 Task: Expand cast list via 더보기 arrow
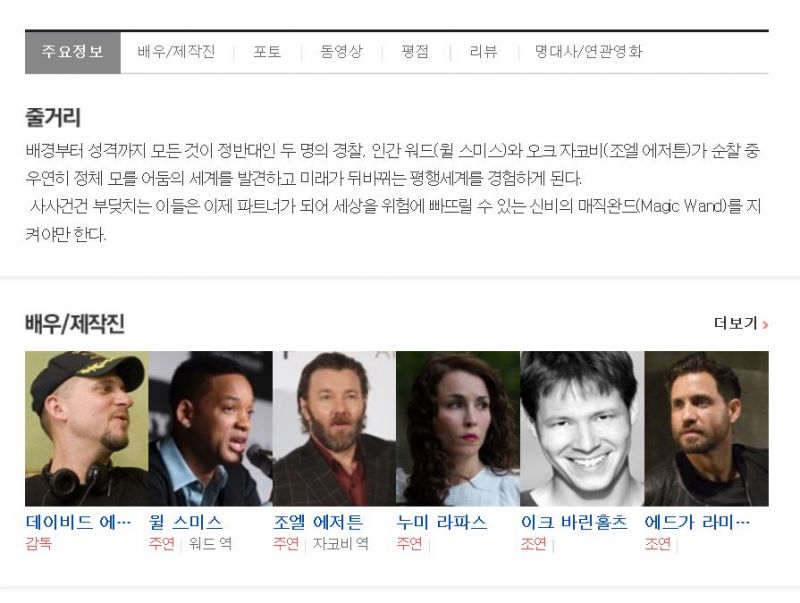click(741, 323)
